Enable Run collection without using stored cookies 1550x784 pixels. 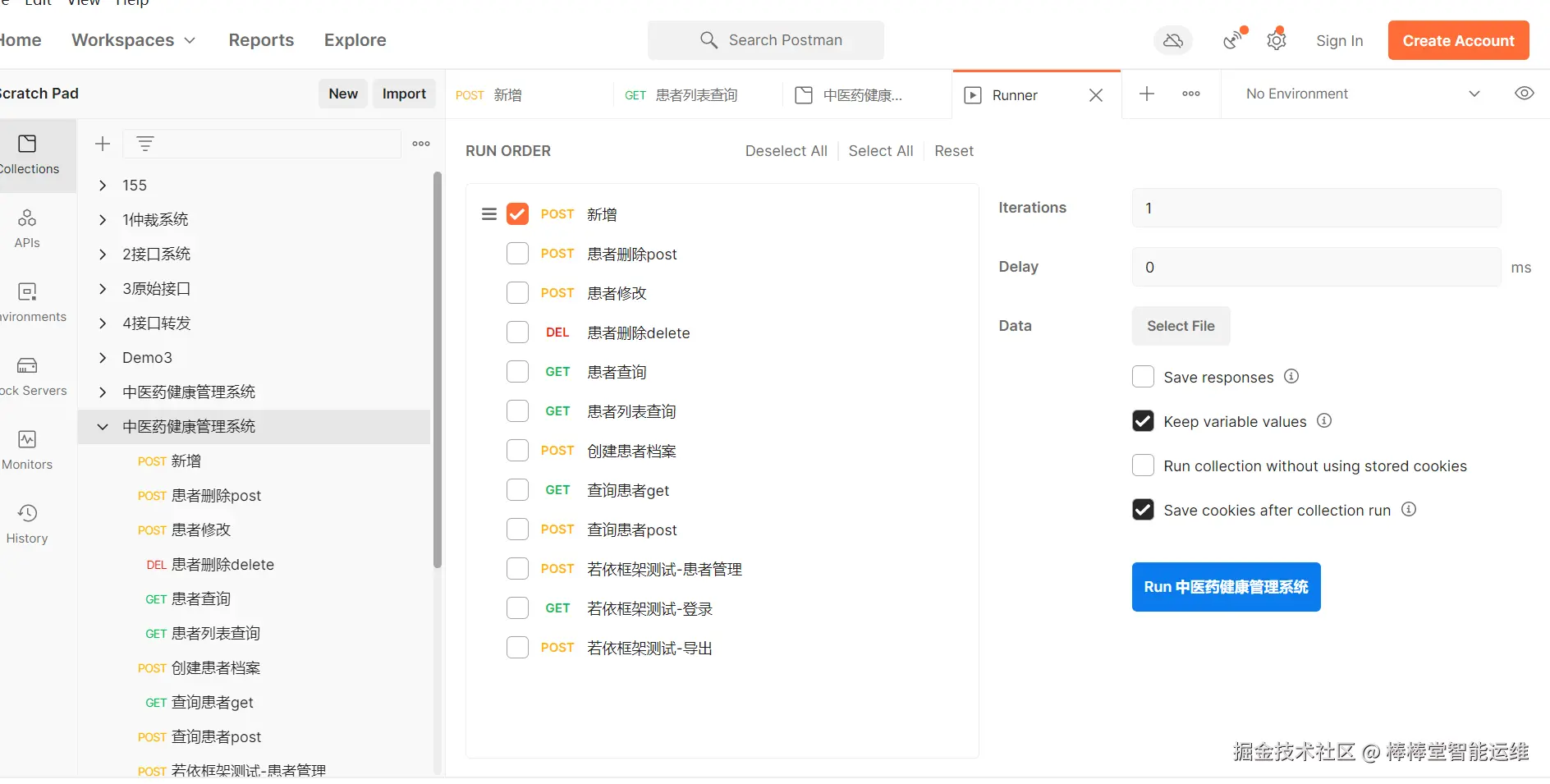(1143, 465)
